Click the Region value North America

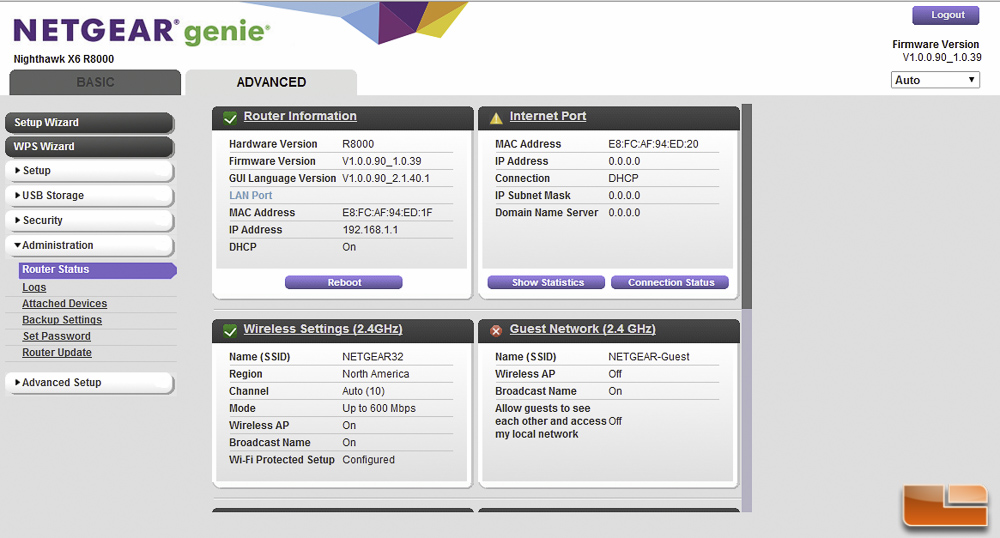[x=376, y=374]
